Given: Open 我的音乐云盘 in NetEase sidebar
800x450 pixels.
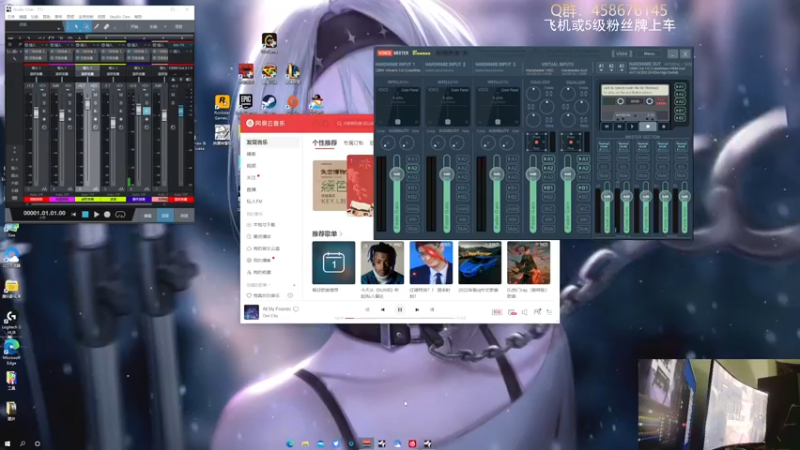Looking at the screenshot, I should pyautogui.click(x=263, y=248).
